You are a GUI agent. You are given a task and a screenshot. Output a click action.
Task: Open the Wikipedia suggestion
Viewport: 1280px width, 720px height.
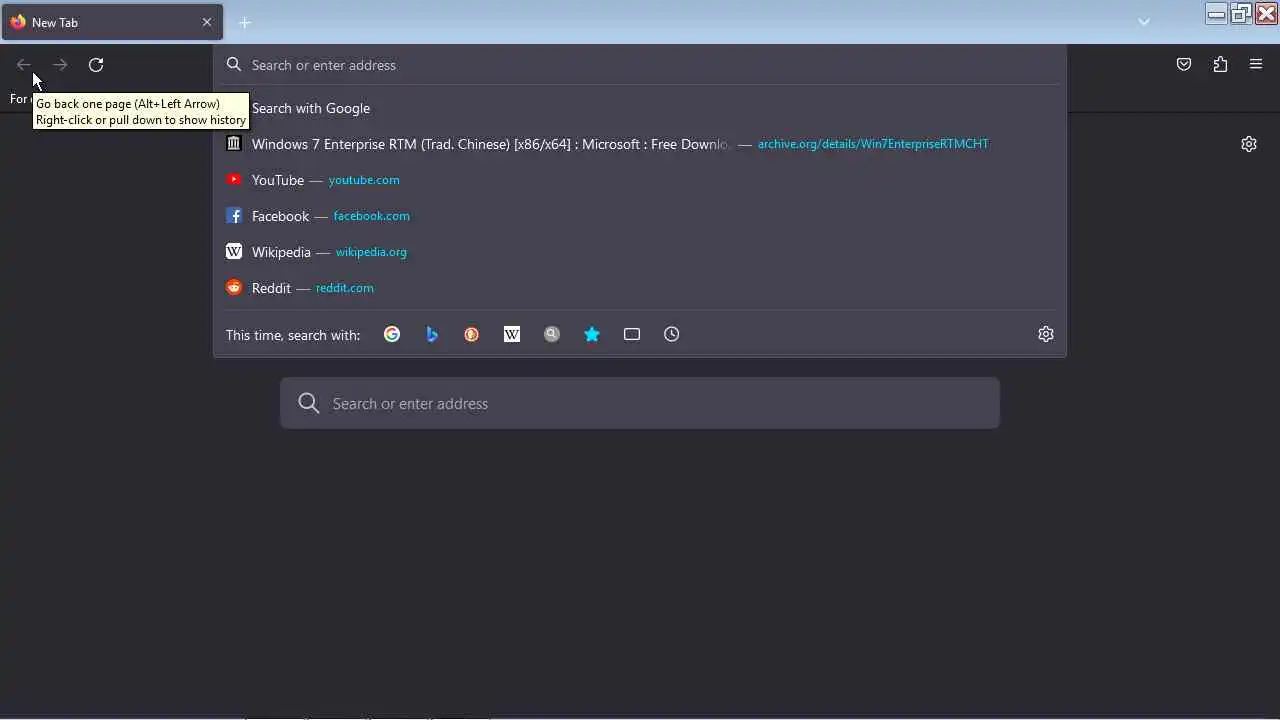point(640,252)
